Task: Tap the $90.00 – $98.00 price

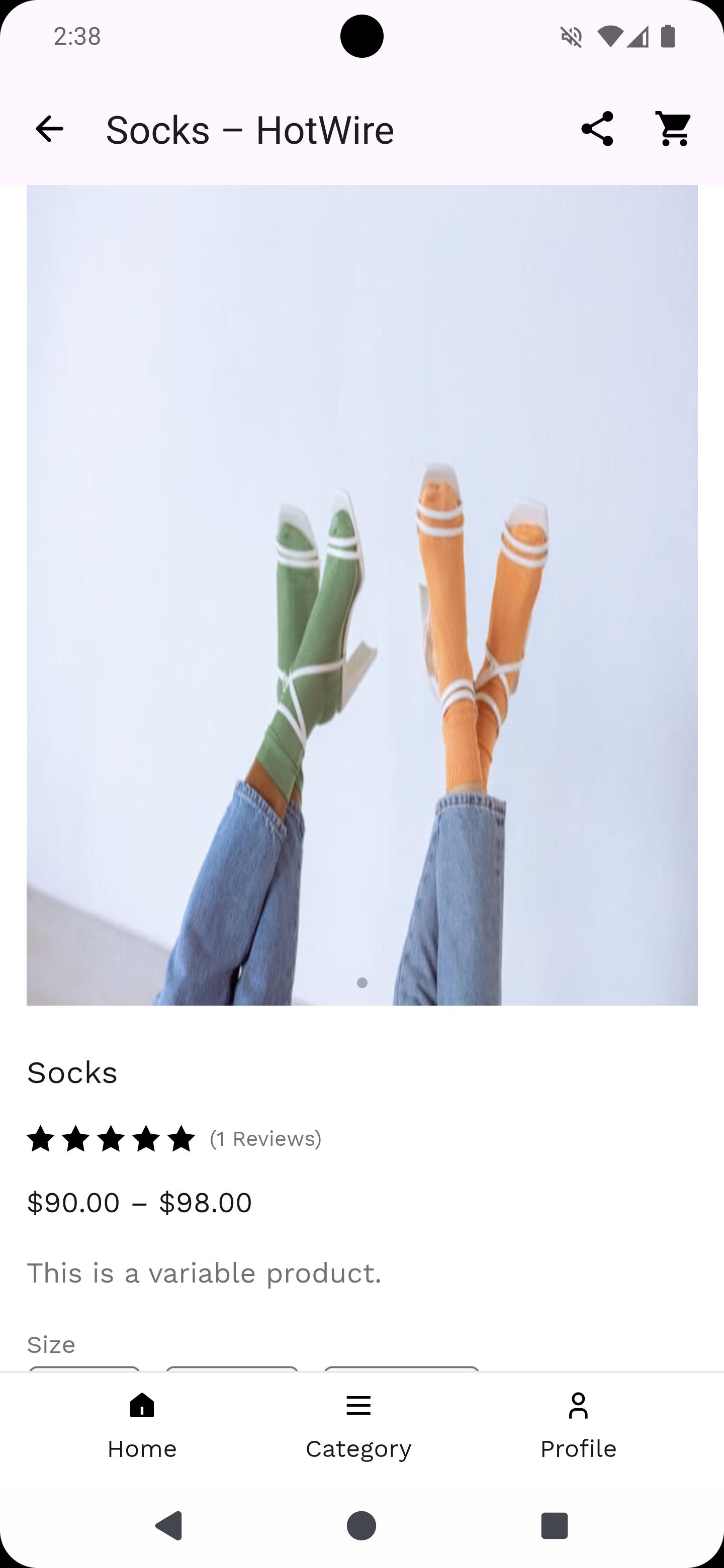Action: point(139,1203)
